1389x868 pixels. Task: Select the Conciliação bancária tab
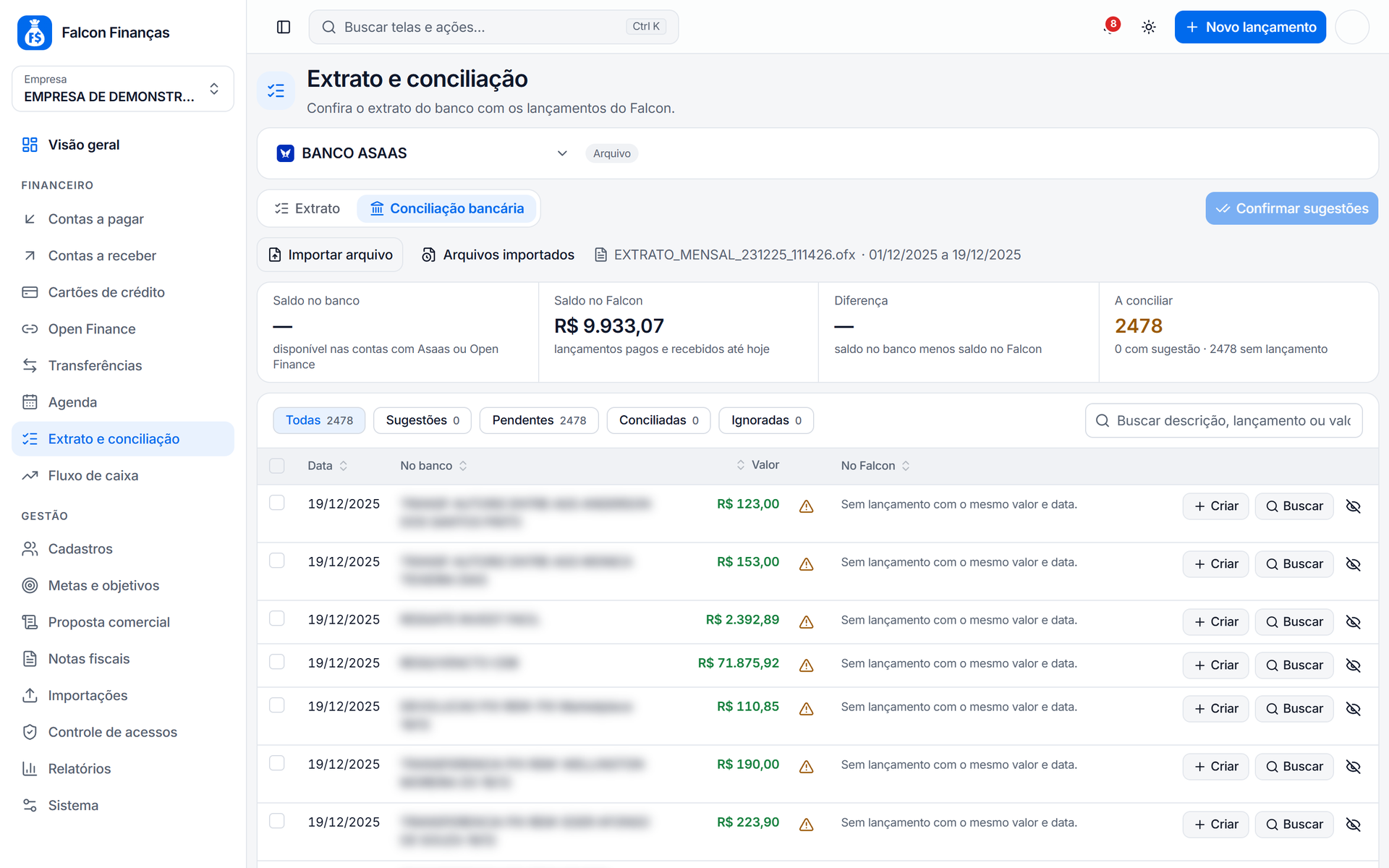pyautogui.click(x=447, y=208)
